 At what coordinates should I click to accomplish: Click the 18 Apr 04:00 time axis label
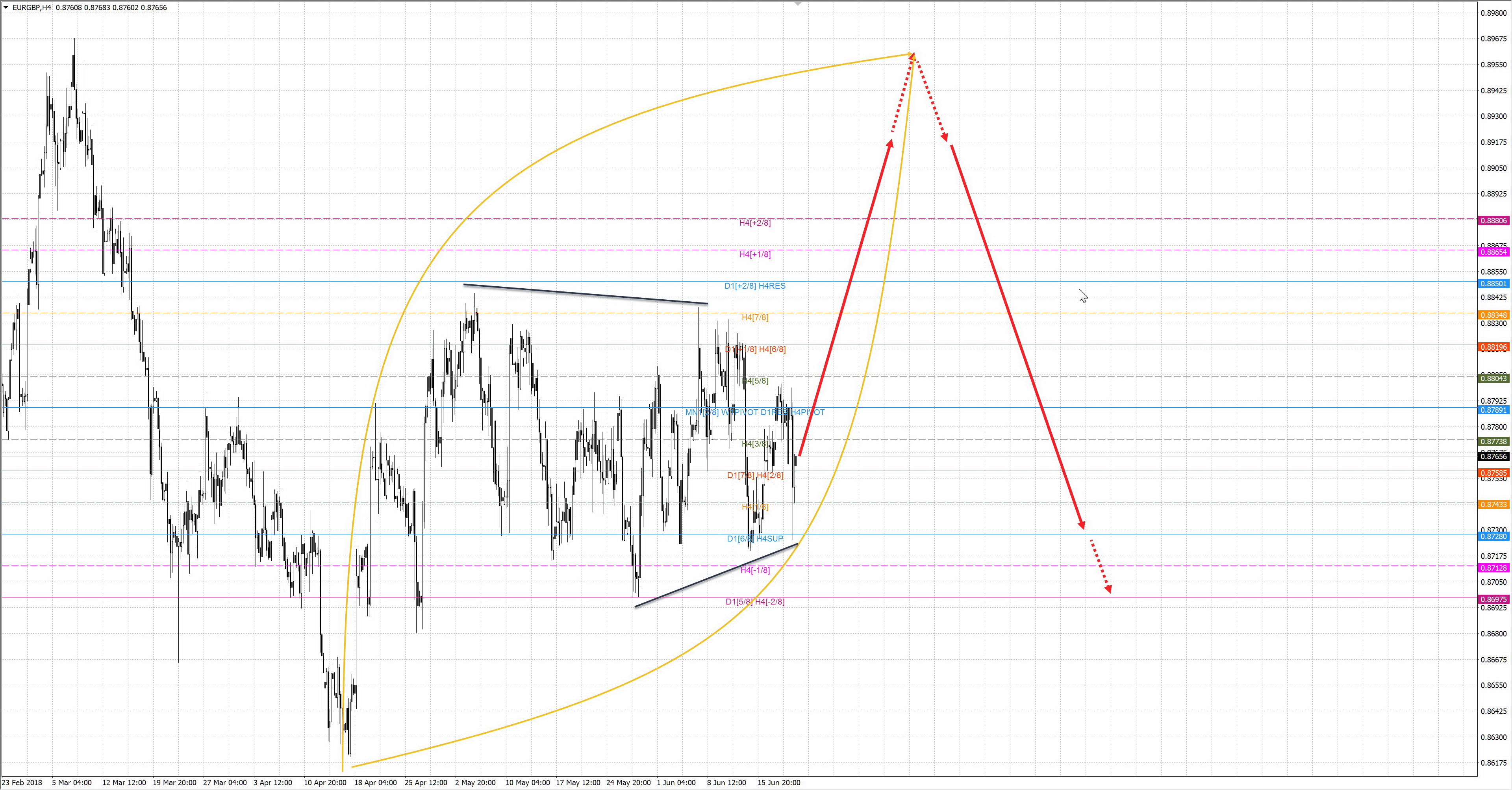(x=376, y=783)
